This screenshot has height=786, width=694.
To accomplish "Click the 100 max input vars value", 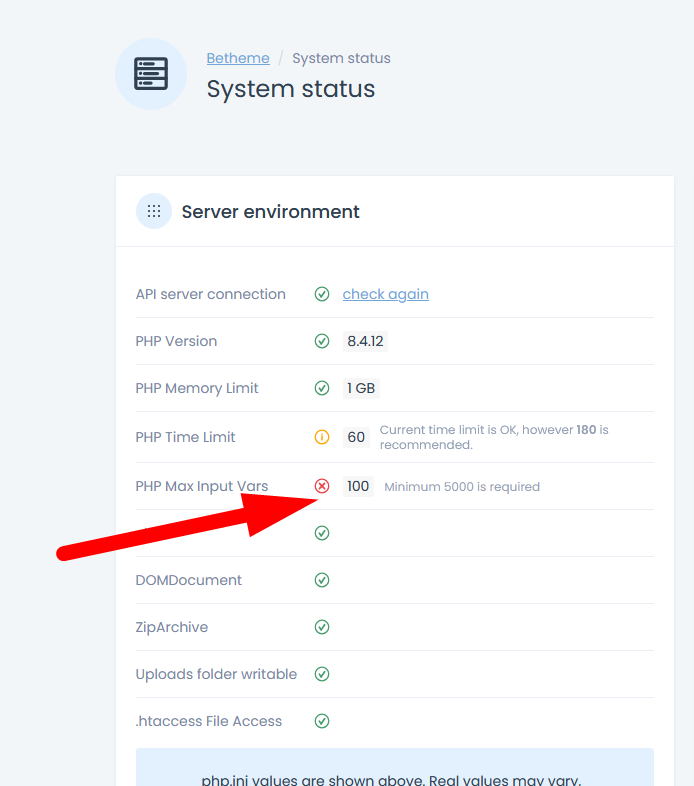I will [358, 487].
